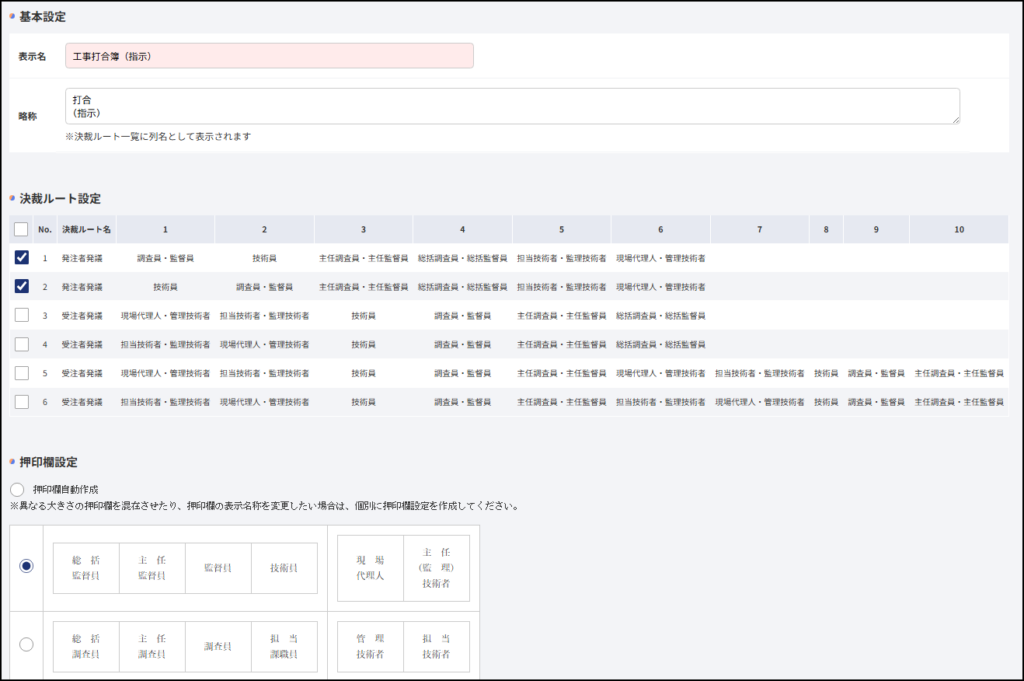
Task: Click column header 10
Action: pos(959,229)
